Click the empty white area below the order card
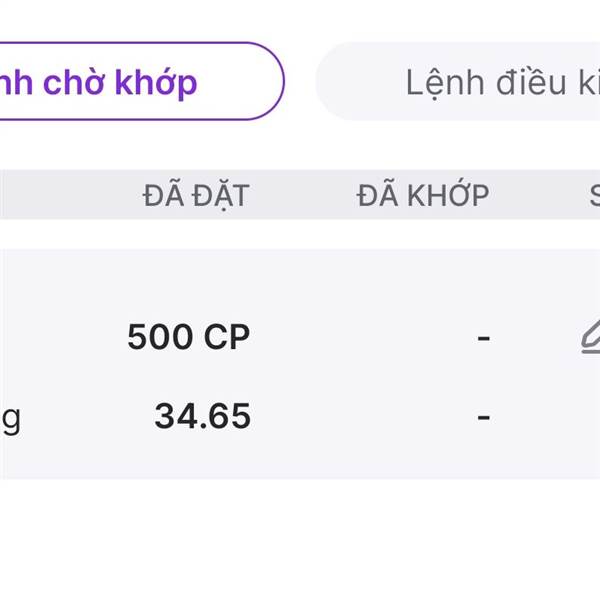This screenshot has width=600, height=600. 300,540
